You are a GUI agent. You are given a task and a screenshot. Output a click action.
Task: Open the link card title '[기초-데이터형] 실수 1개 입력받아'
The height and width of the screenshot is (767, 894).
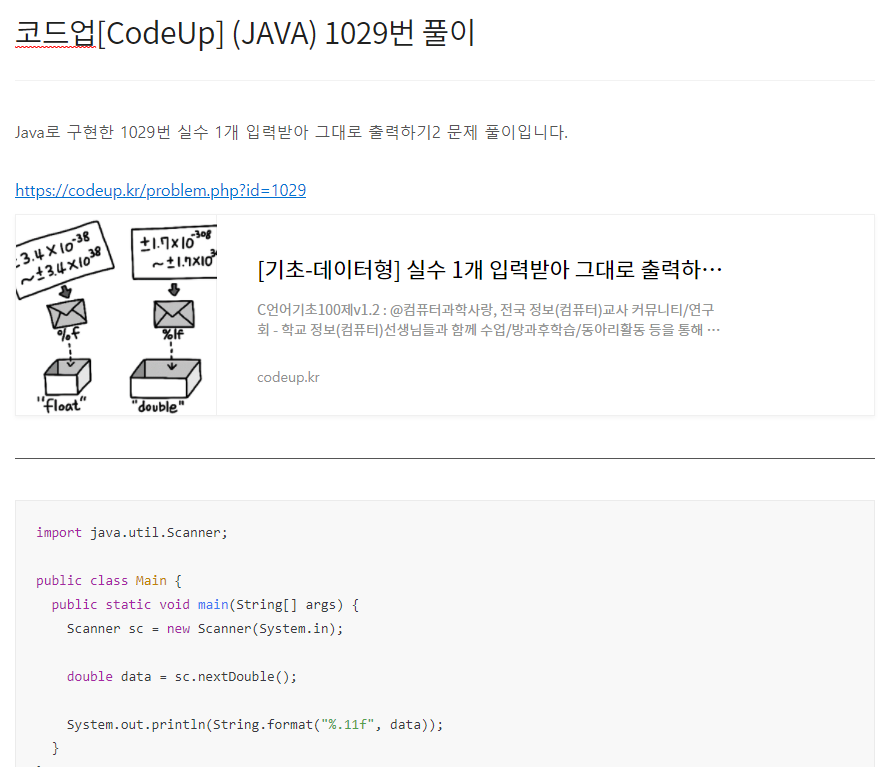[x=489, y=269]
